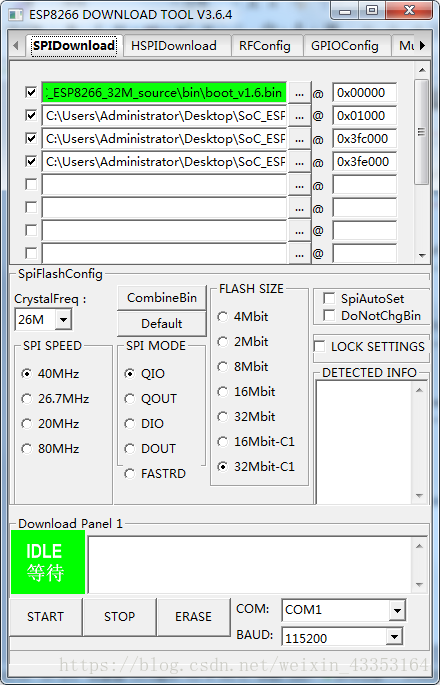The height and width of the screenshot is (685, 440).
Task: Switch to the SPIDownload tab
Action: pos(74,45)
